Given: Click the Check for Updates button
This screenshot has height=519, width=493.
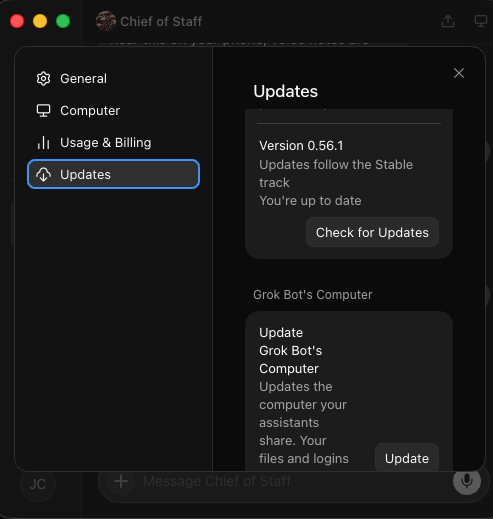Looking at the screenshot, I should (372, 232).
